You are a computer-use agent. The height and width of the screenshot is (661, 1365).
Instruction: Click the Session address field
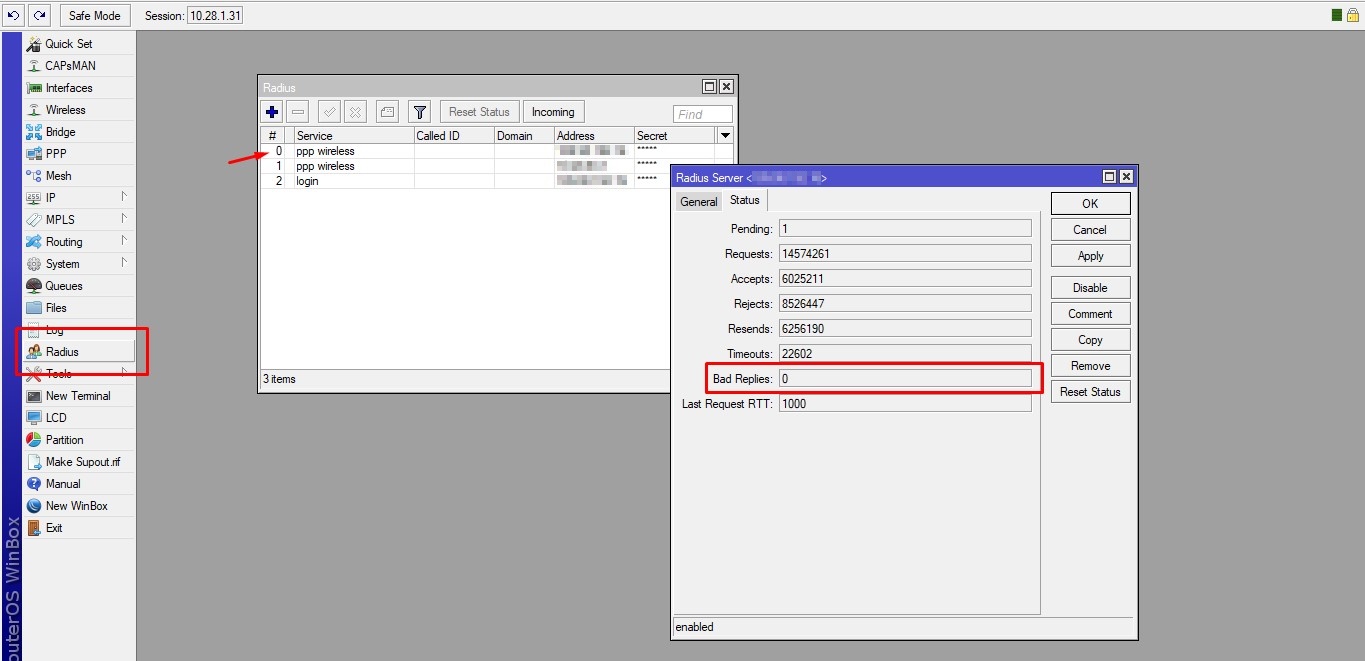point(215,16)
